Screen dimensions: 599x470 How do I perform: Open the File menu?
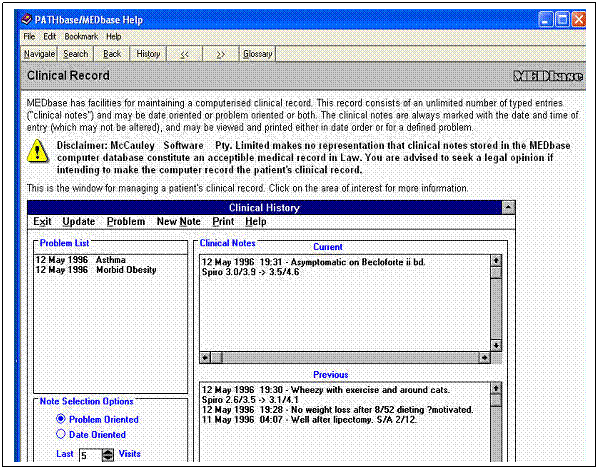coord(29,37)
